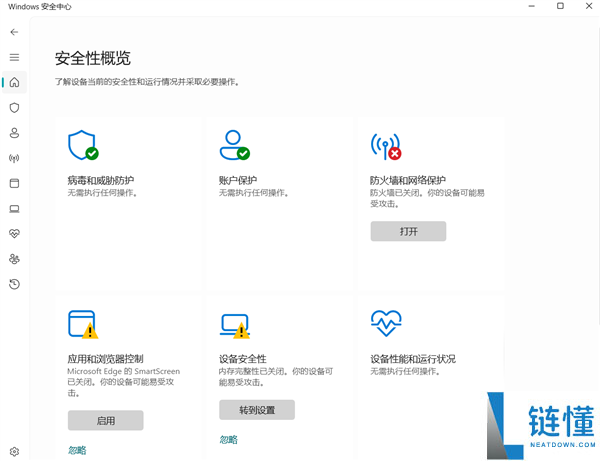The height and width of the screenshot is (461, 600).
Task: Click the large shield with green check
Action: coord(83,145)
